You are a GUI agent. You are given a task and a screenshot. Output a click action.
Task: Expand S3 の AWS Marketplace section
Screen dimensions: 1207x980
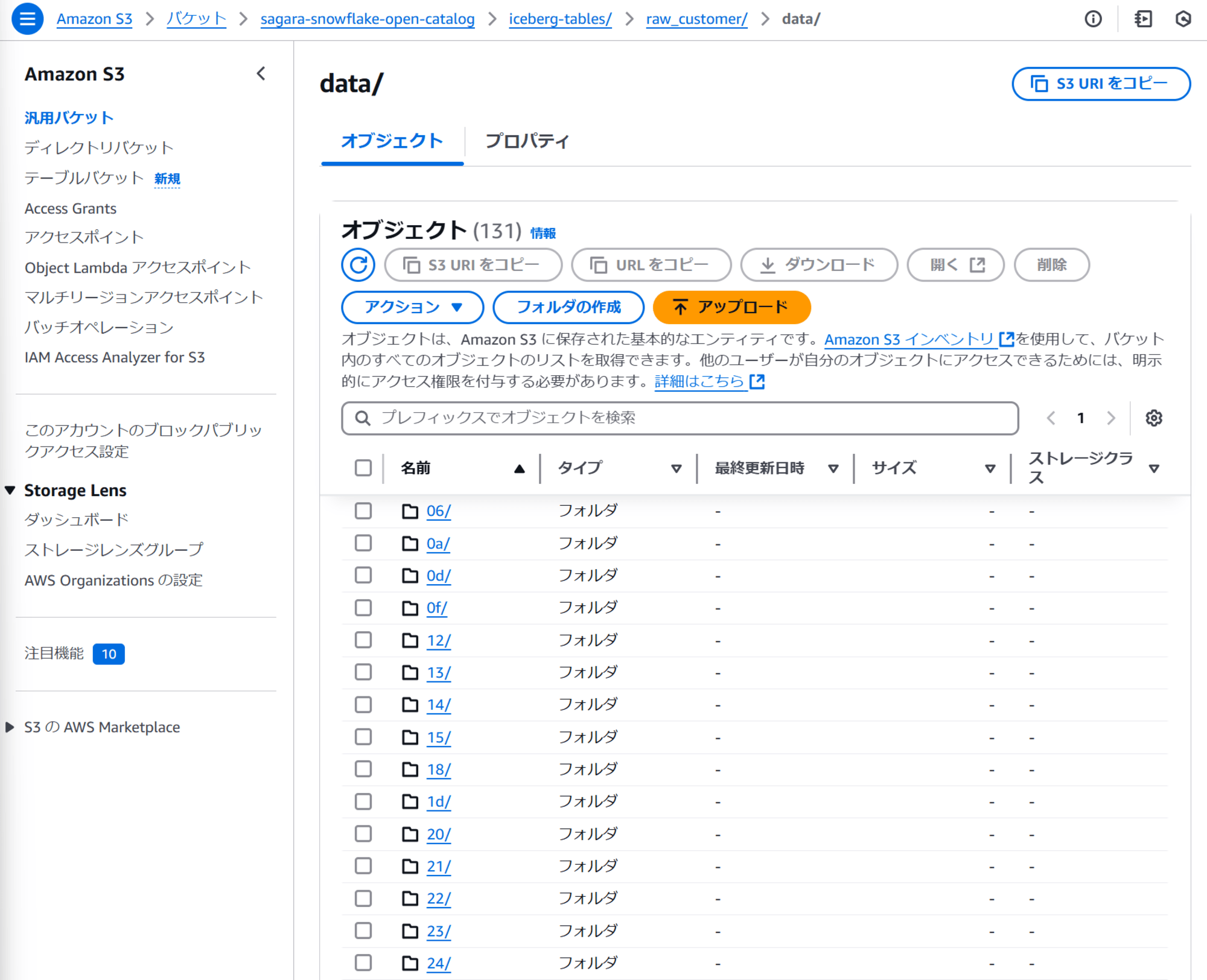[10, 727]
